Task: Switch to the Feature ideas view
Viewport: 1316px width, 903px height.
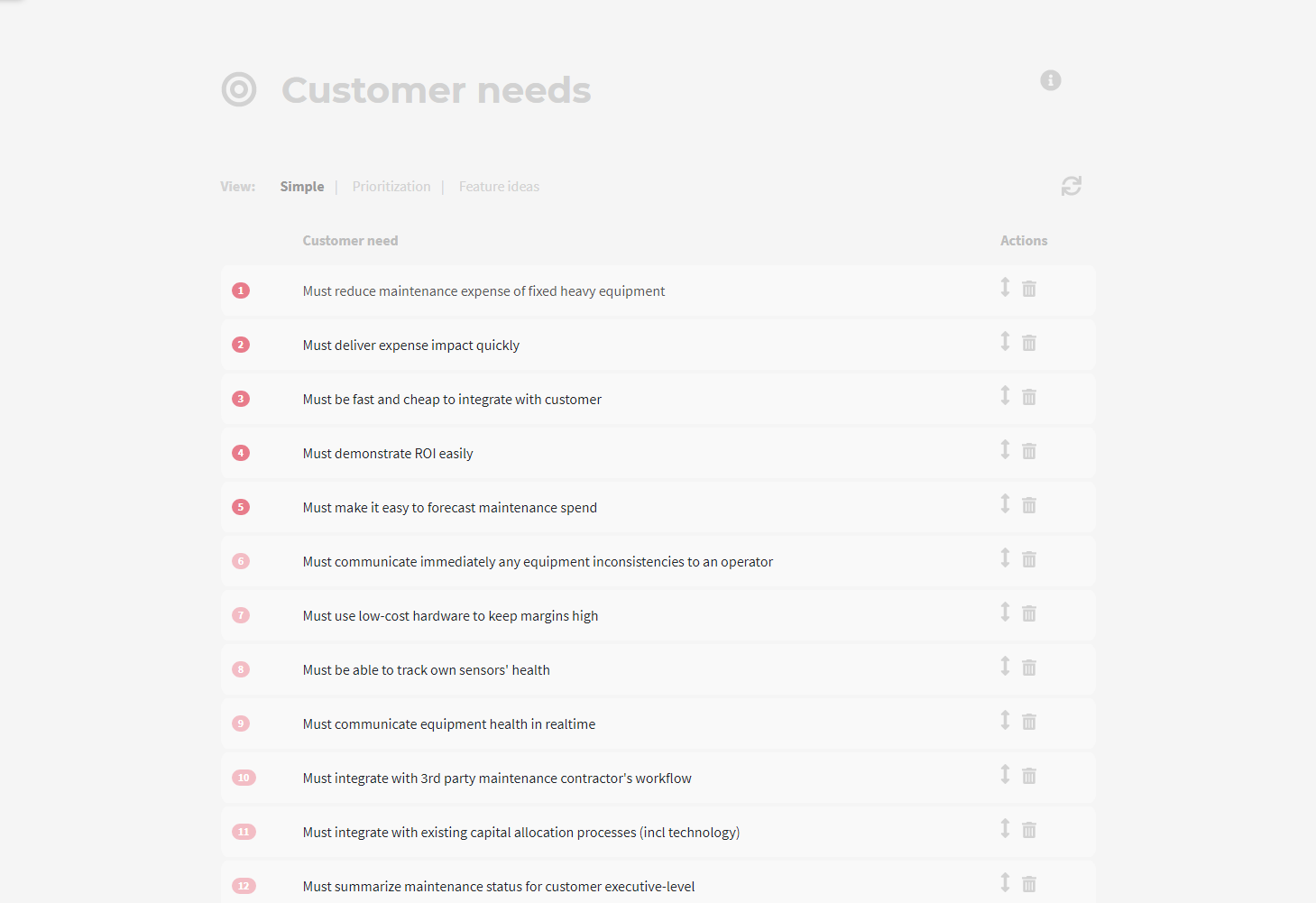Action: coord(499,187)
